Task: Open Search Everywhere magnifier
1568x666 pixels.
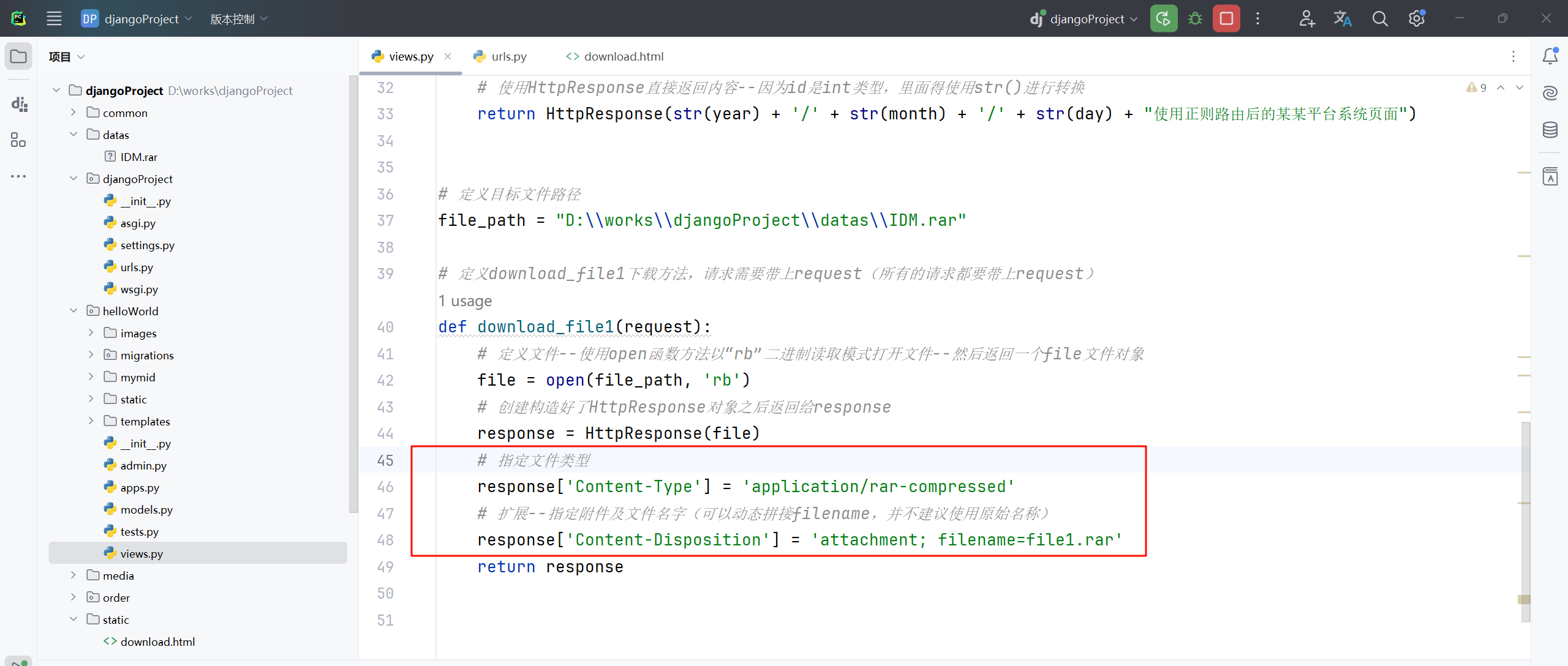Action: pos(1379,18)
